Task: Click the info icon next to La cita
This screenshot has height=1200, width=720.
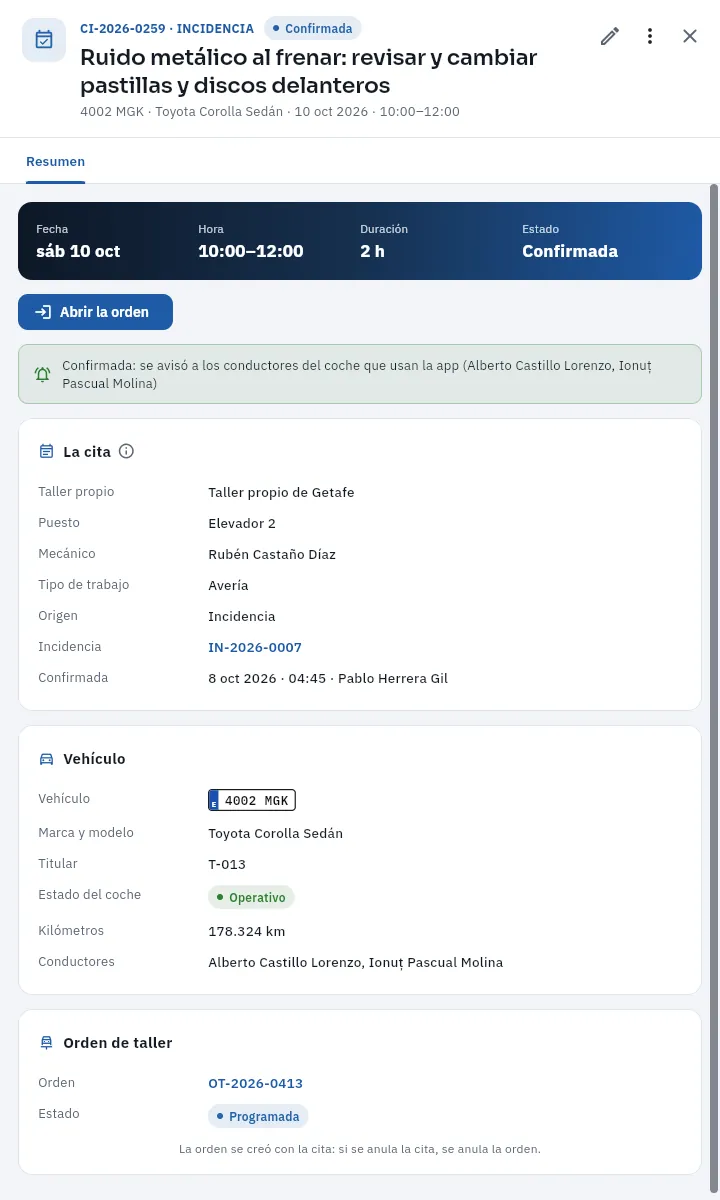Action: coord(126,451)
